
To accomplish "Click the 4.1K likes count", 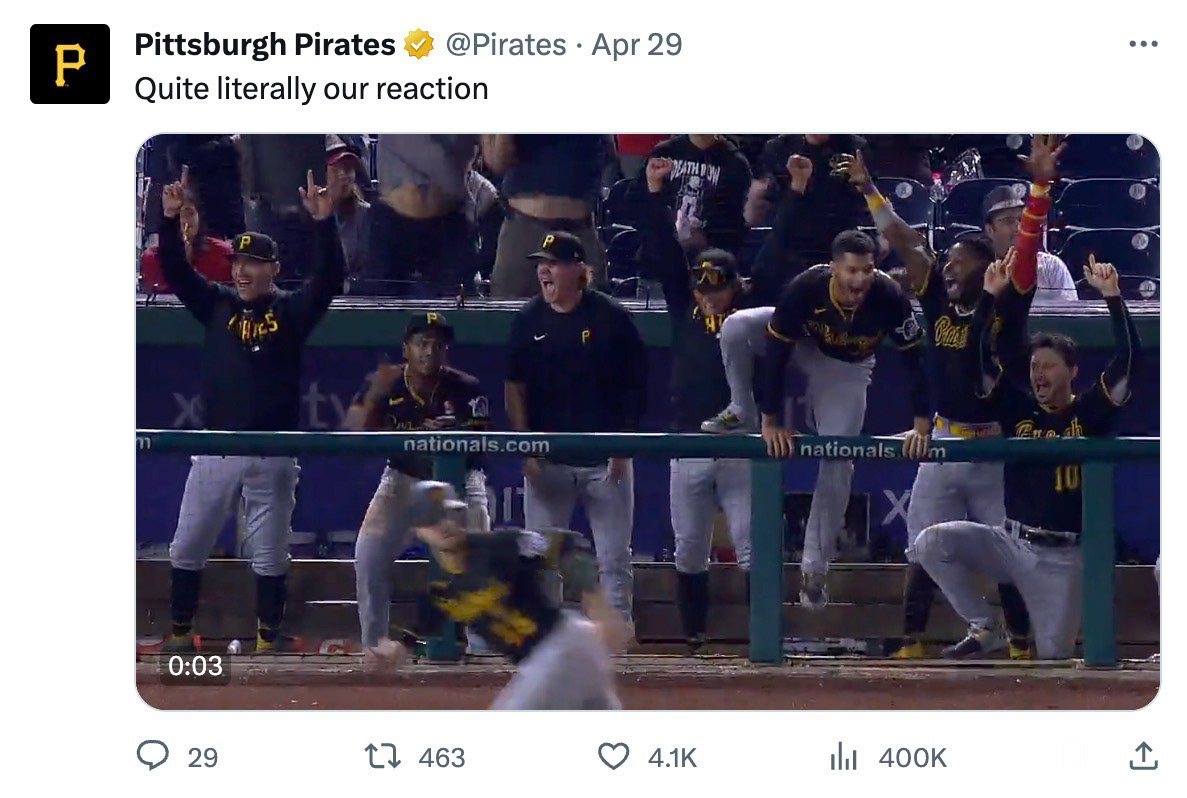I will tap(672, 758).
